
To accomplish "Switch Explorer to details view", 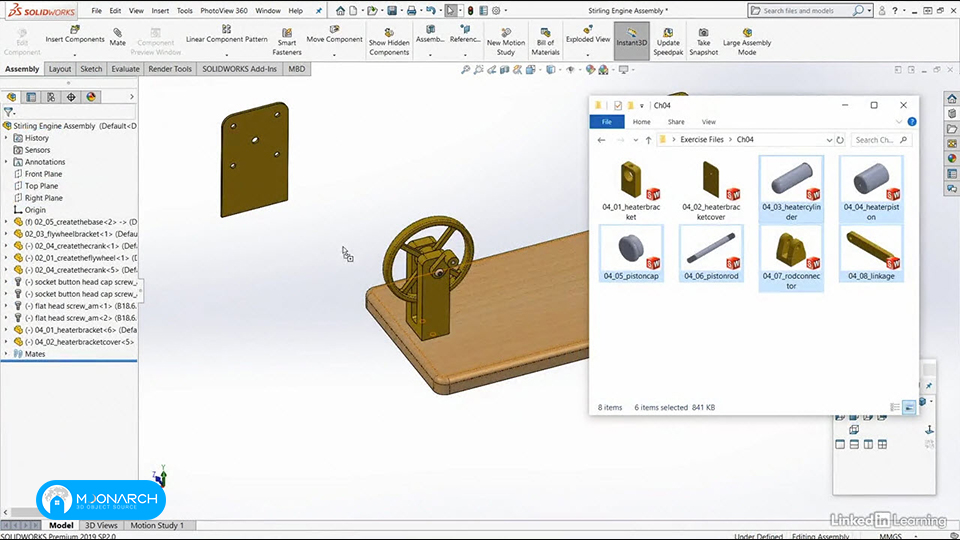I will (x=895, y=407).
